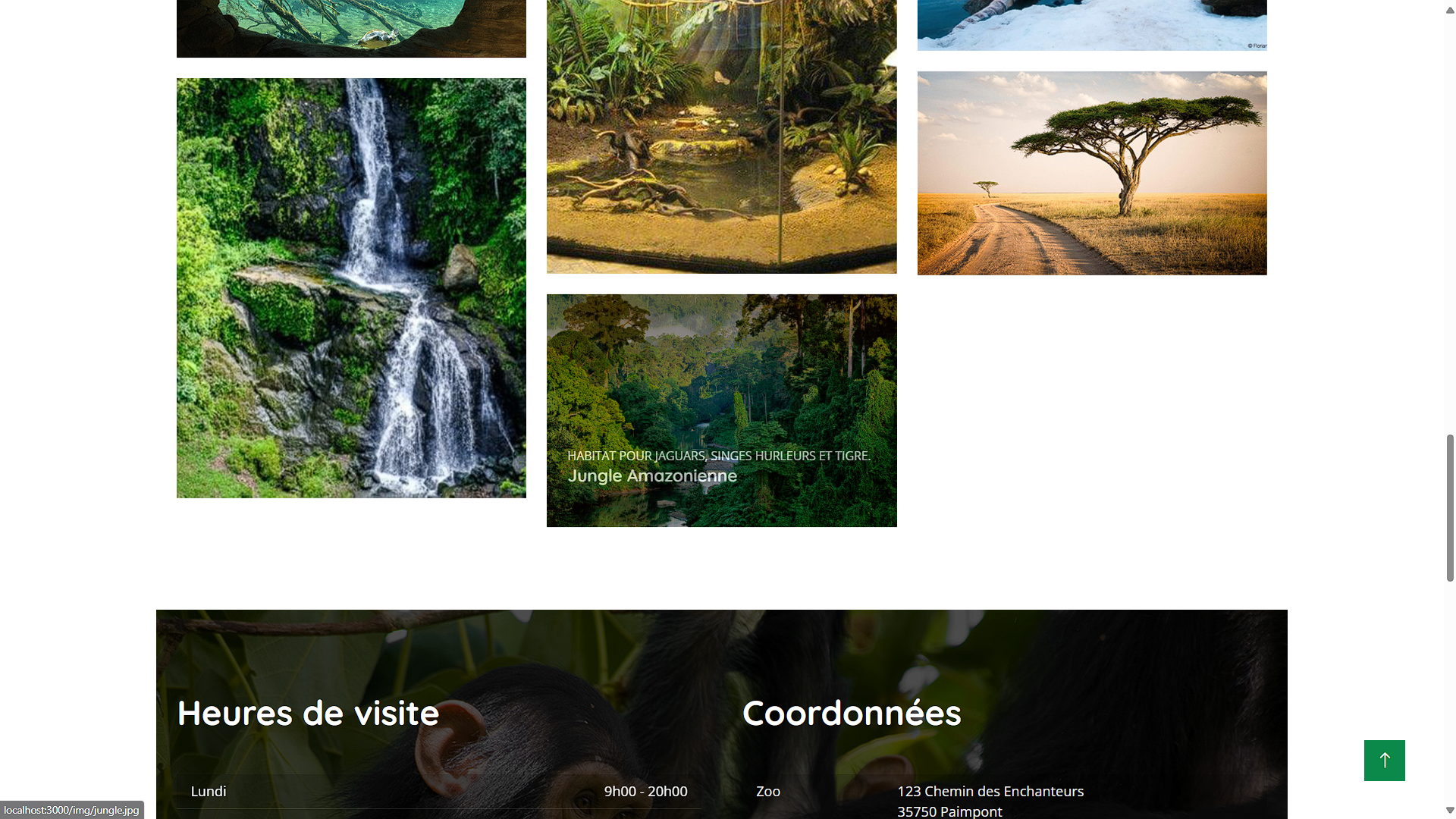The height and width of the screenshot is (819, 1456).
Task: Click the Zoo label in Coordonnées
Action: pyautogui.click(x=768, y=791)
